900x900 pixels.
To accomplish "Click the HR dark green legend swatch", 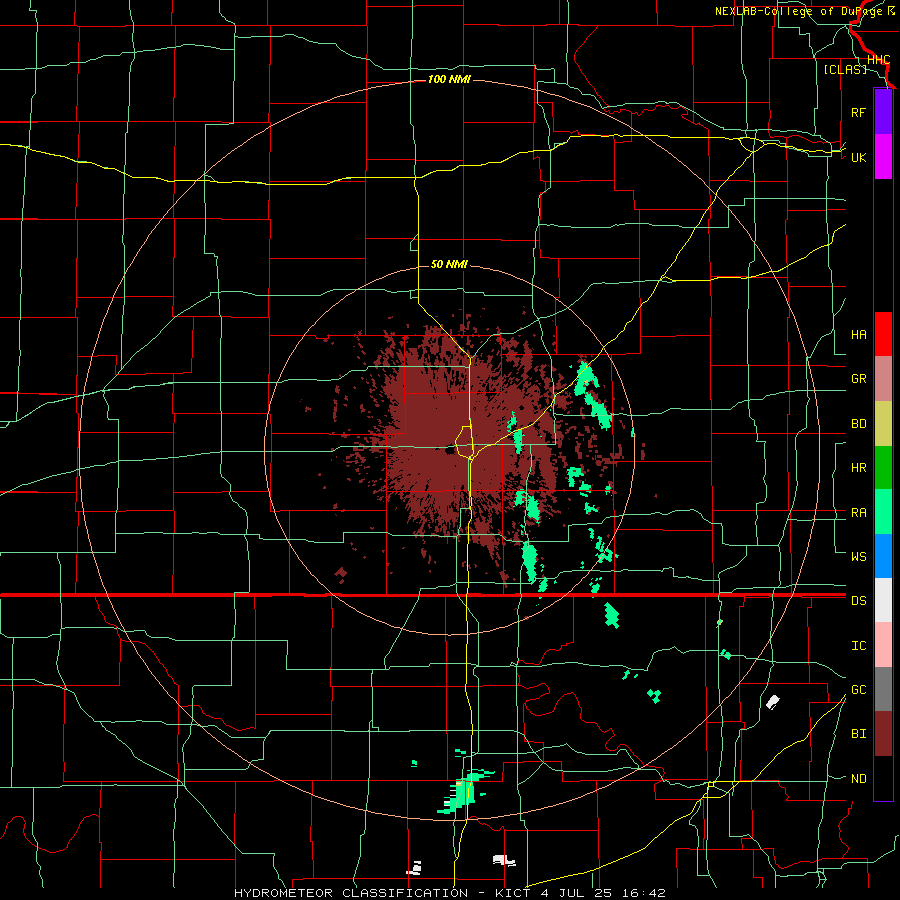I will [883, 468].
